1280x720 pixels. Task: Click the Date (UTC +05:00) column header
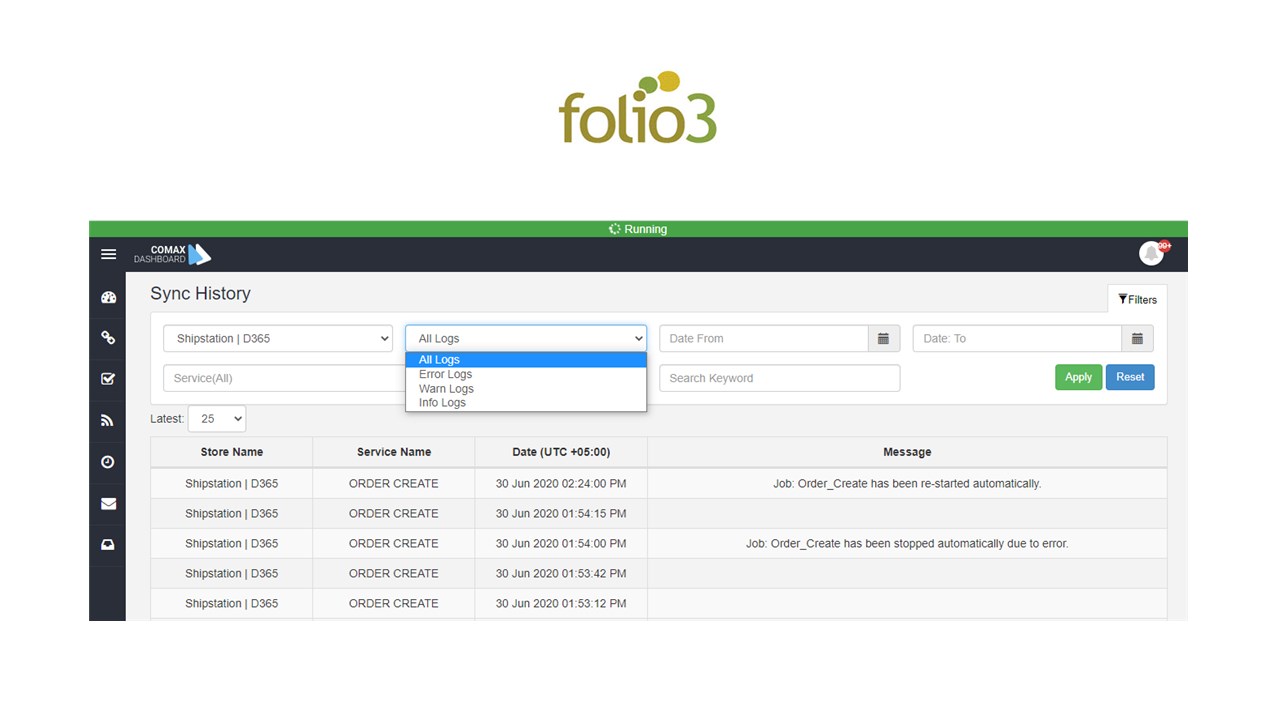(561, 452)
